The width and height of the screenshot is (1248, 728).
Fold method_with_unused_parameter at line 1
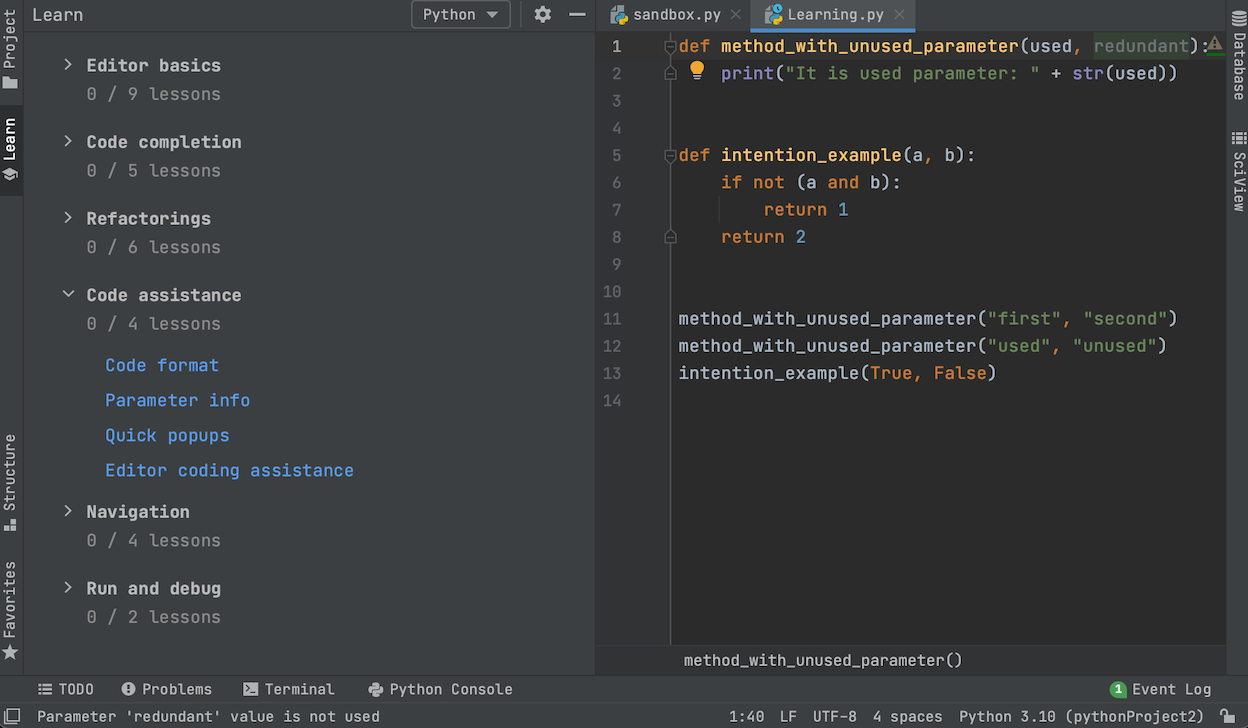(x=670, y=46)
